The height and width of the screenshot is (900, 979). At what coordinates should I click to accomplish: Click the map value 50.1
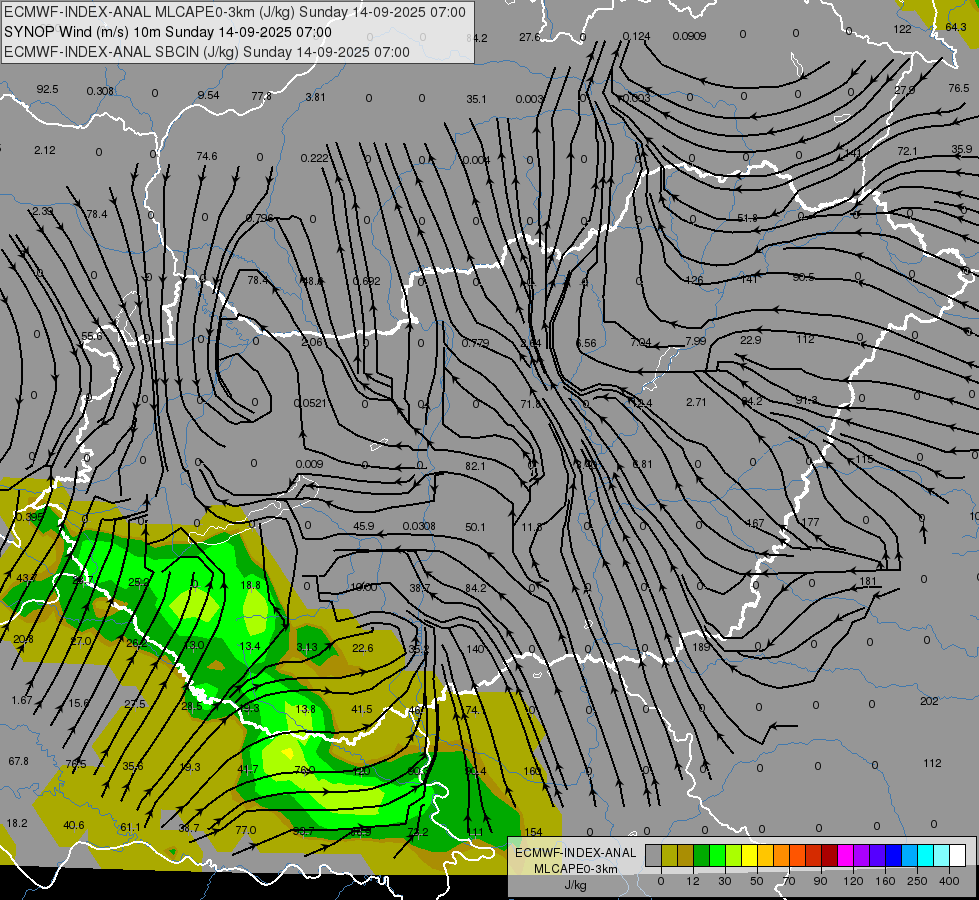(475, 527)
